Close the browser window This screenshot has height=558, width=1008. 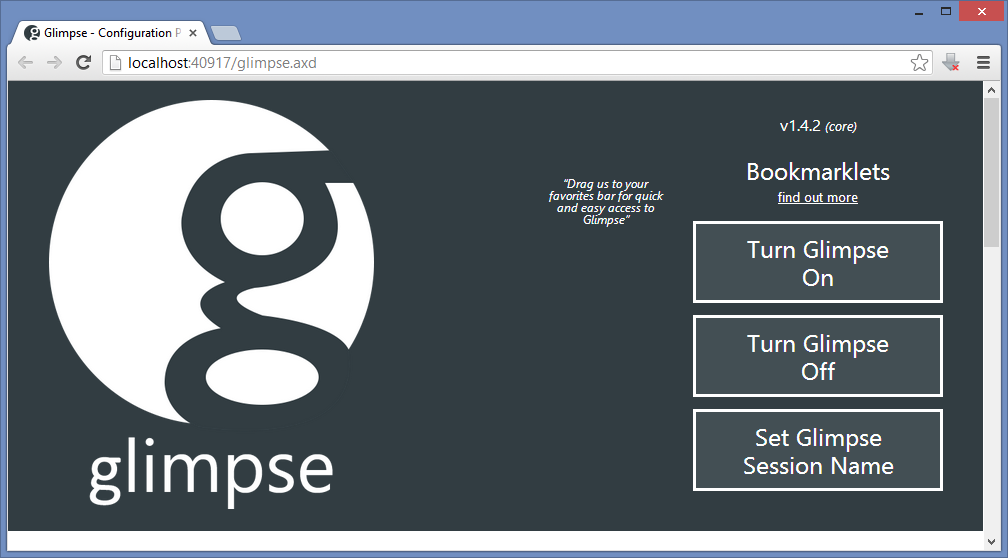click(x=982, y=12)
